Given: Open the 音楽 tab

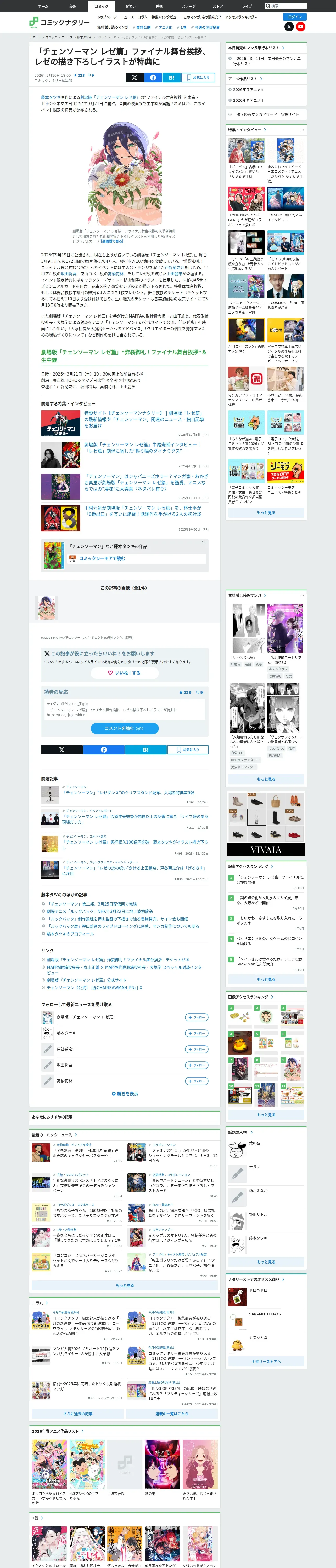Looking at the screenshot, I should click(x=72, y=6).
